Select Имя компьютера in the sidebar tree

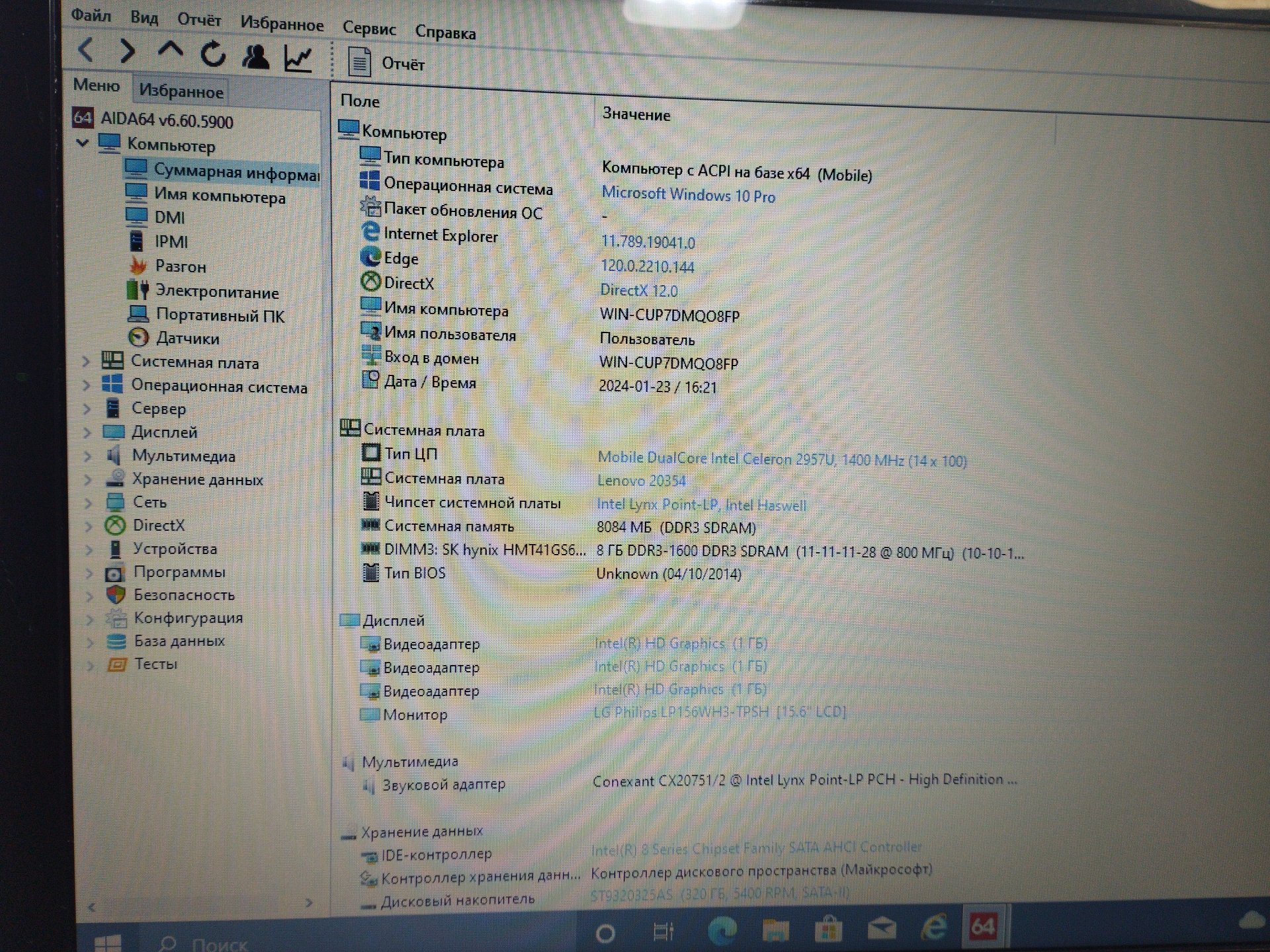206,195
